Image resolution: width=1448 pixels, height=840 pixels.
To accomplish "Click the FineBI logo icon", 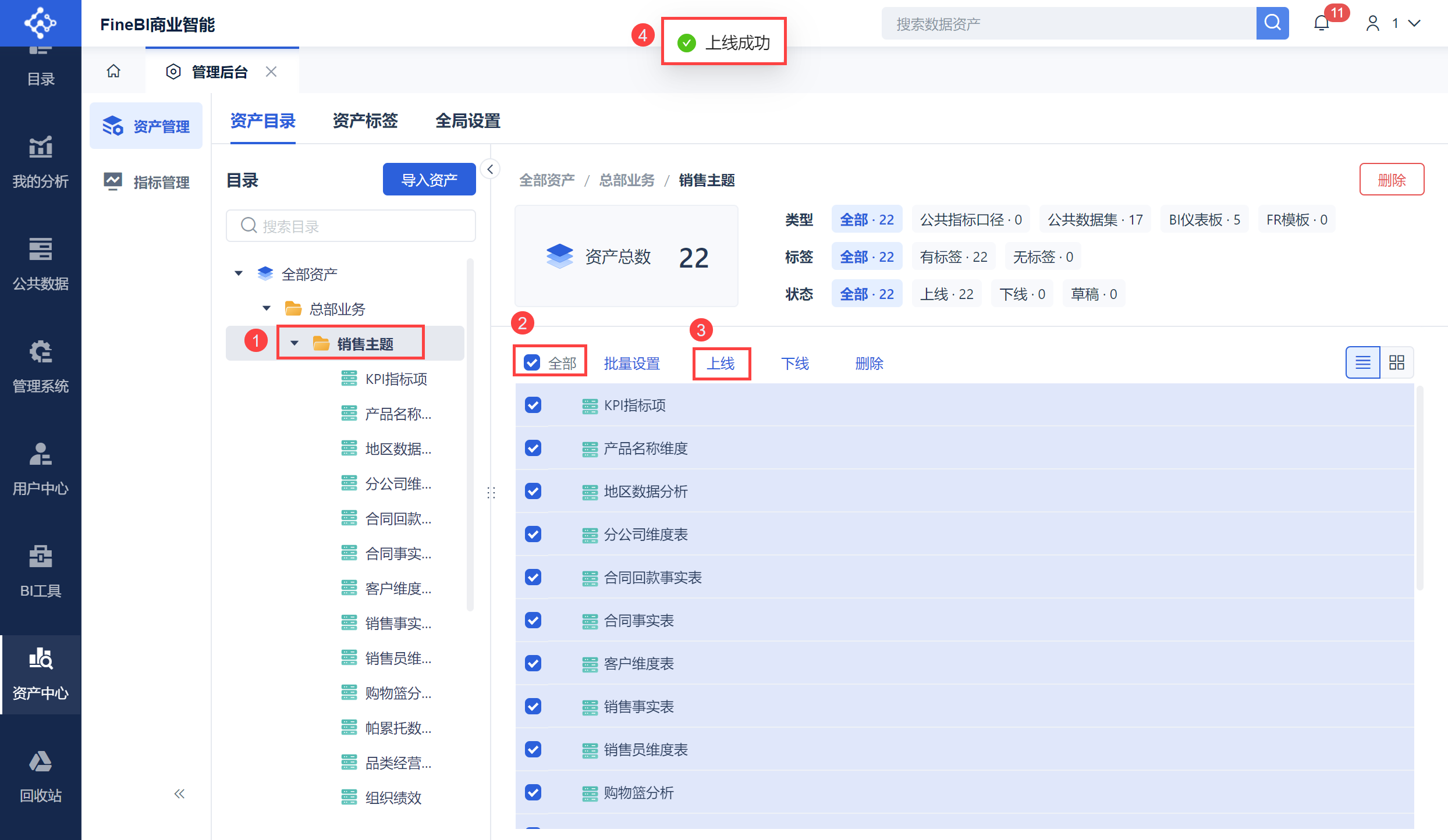I will pyautogui.click(x=40, y=23).
